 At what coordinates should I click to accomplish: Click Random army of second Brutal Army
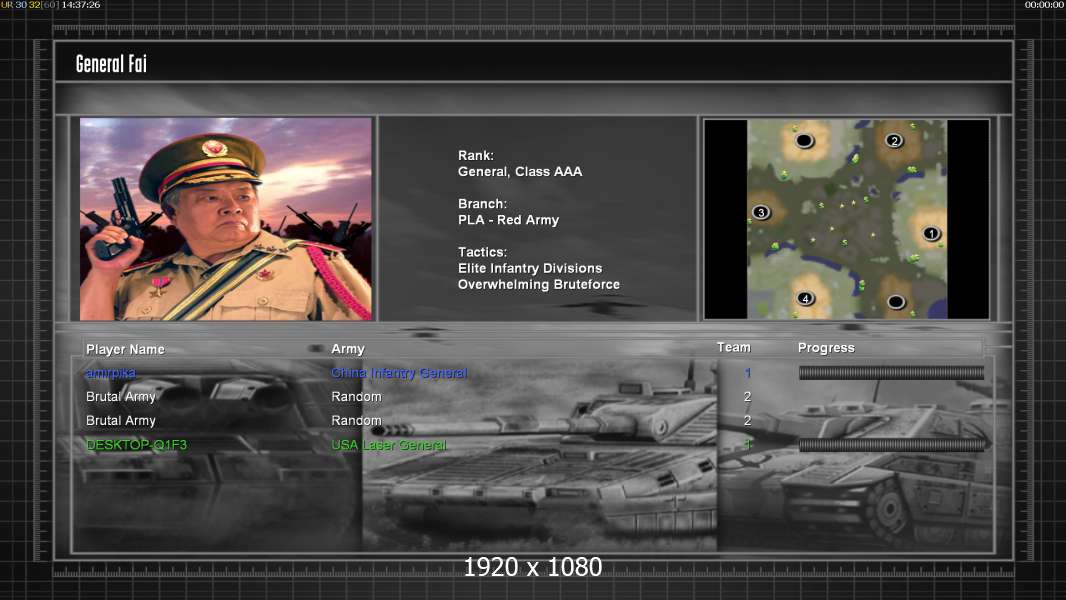click(356, 421)
